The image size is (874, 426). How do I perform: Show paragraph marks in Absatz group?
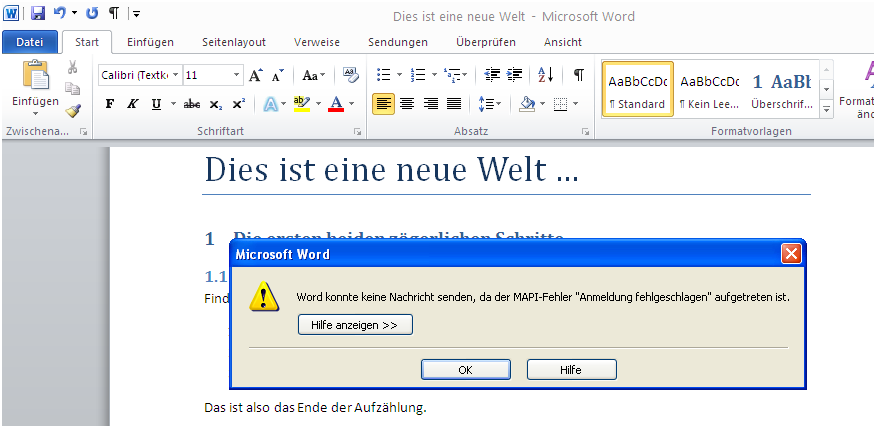[579, 75]
